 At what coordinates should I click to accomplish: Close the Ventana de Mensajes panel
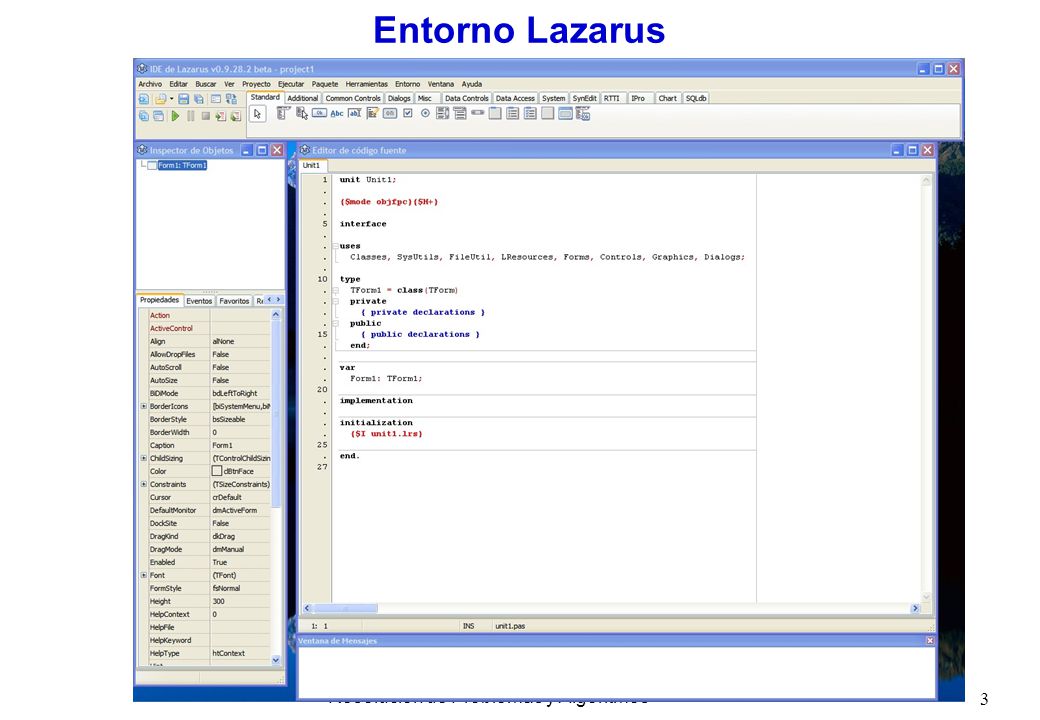(930, 640)
